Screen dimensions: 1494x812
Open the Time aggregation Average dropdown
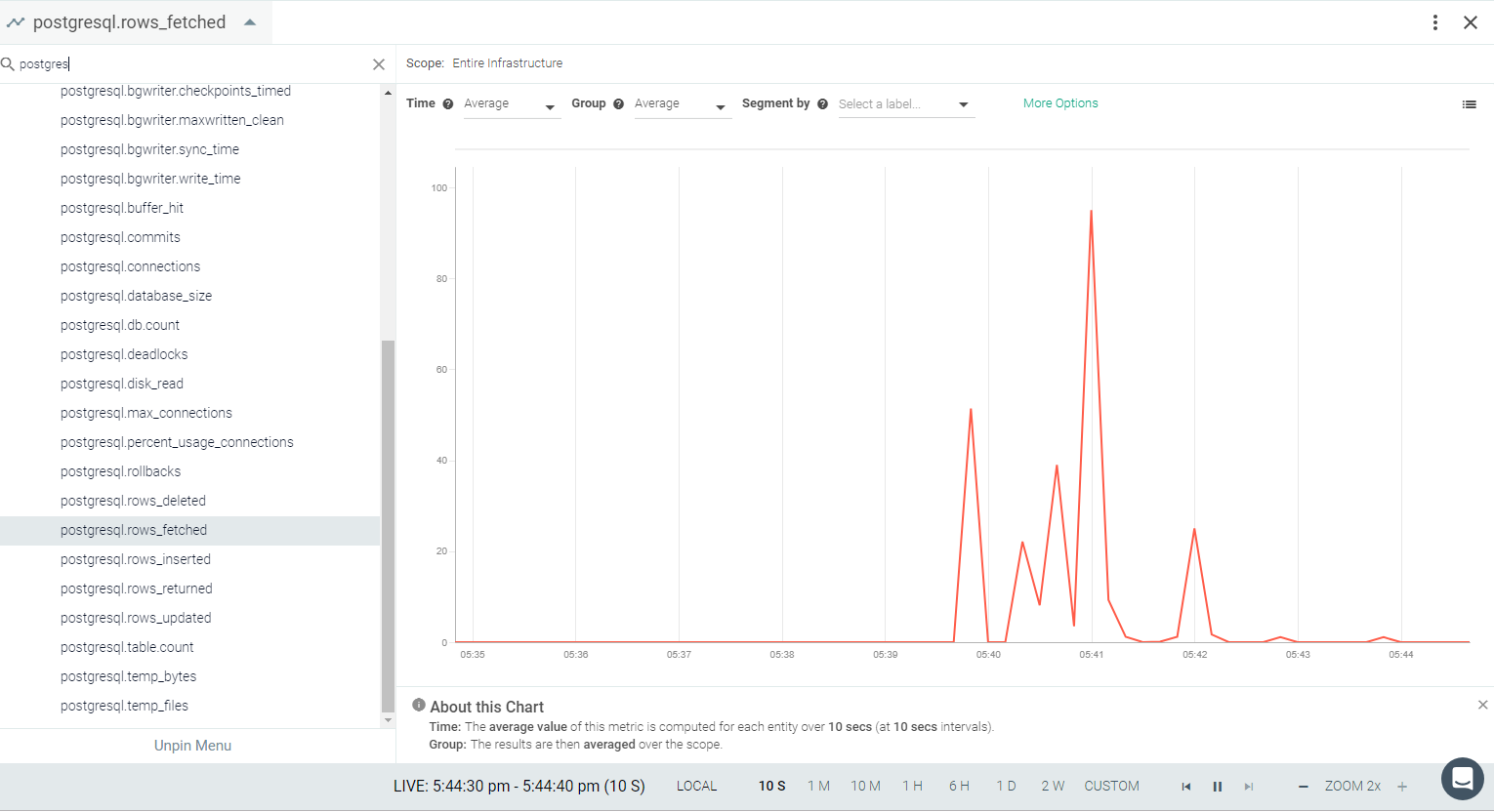510,104
